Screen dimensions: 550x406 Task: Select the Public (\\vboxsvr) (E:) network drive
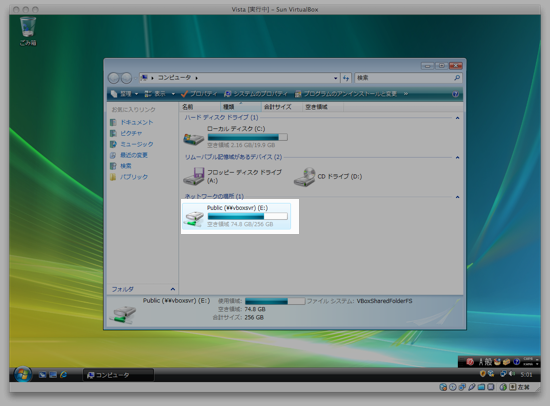coord(236,216)
